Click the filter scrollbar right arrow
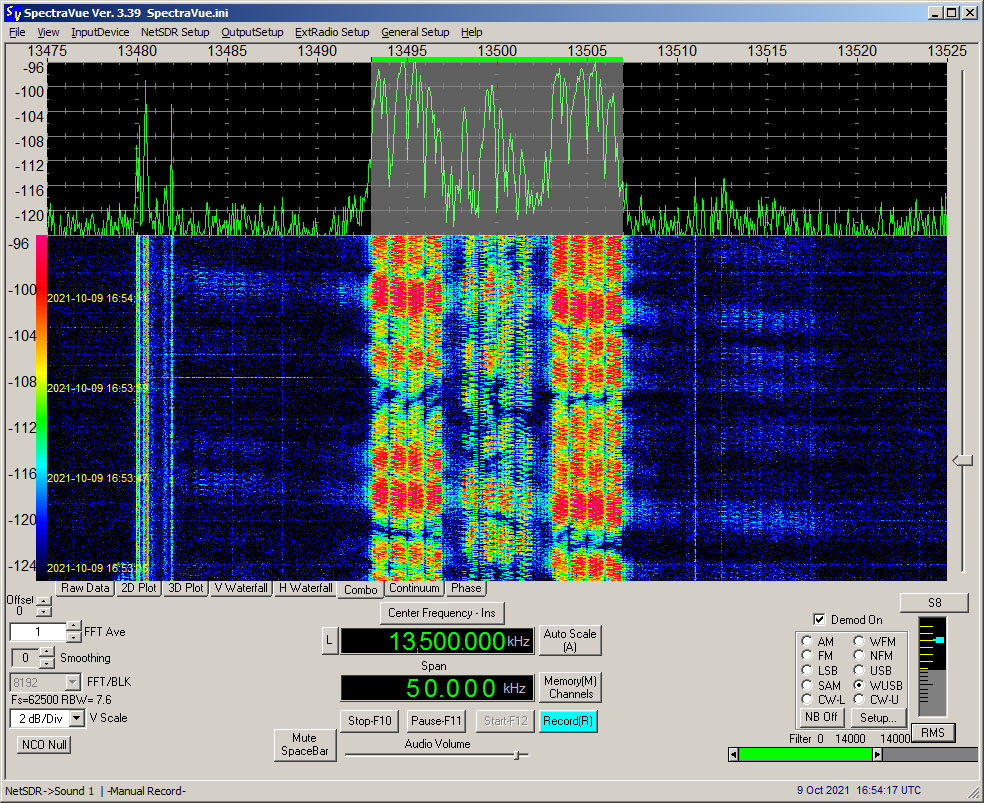 (878, 755)
